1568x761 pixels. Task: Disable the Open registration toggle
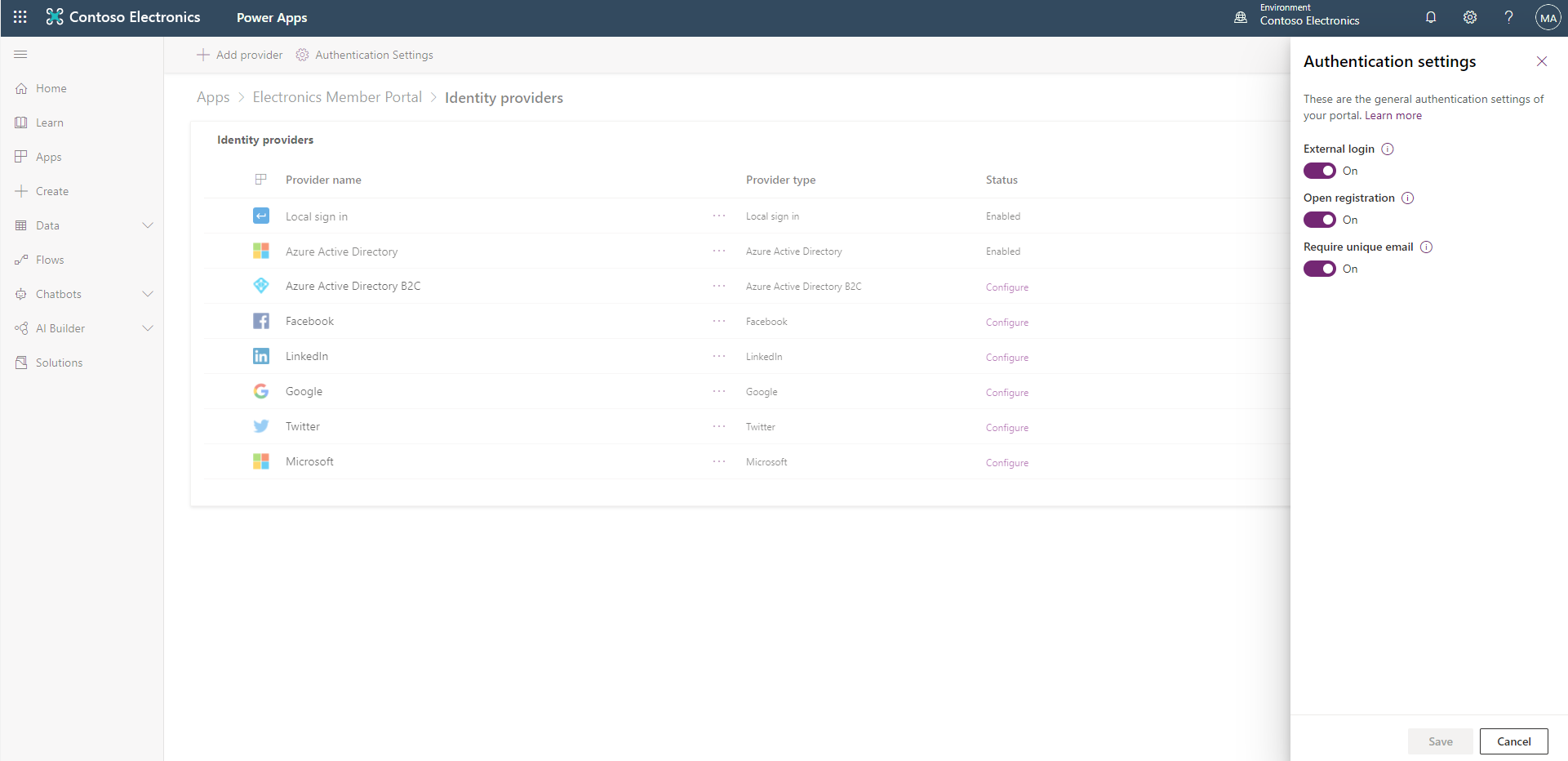(x=1319, y=220)
